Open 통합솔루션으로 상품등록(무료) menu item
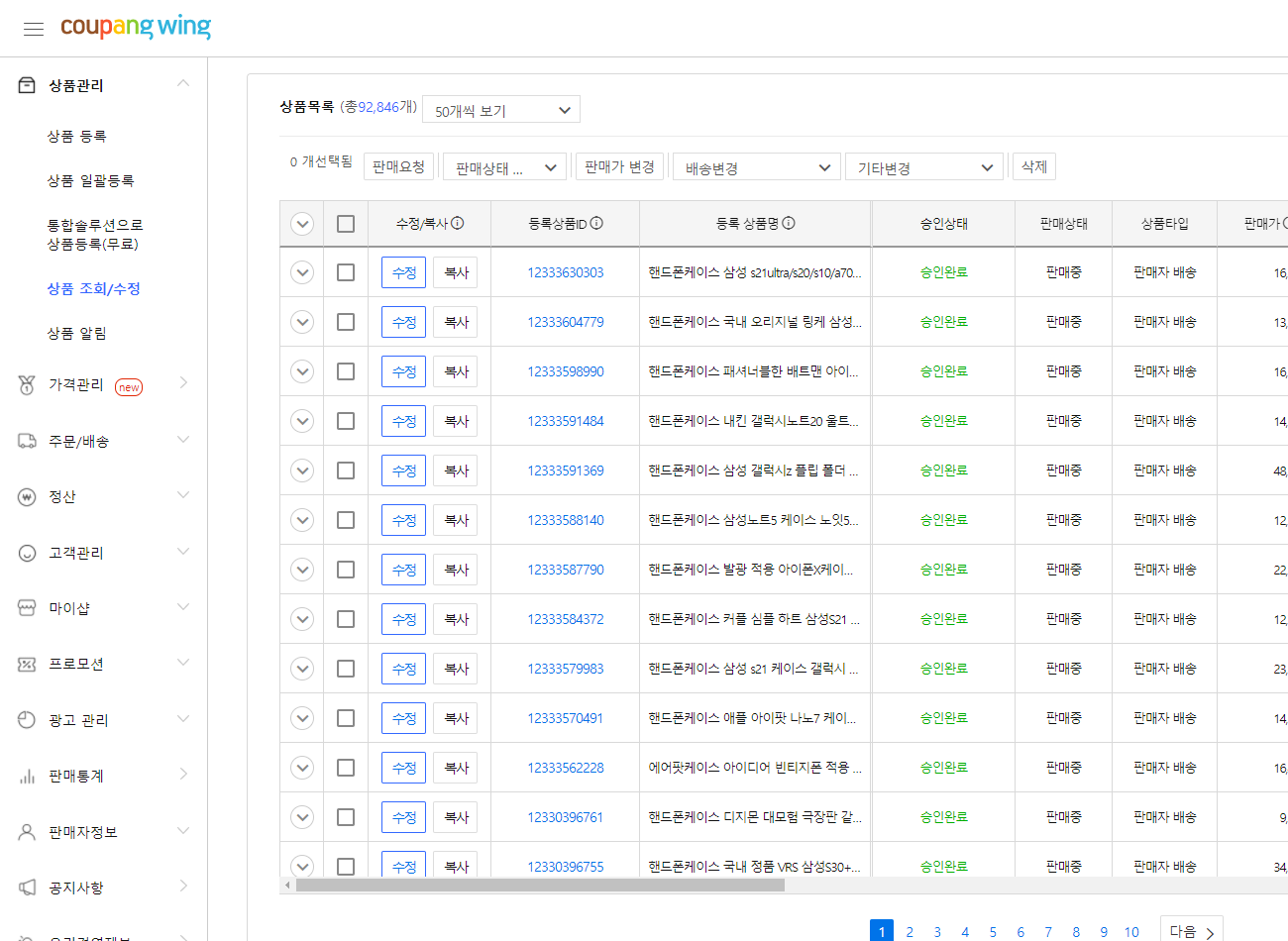The image size is (1288, 941). click(95, 234)
